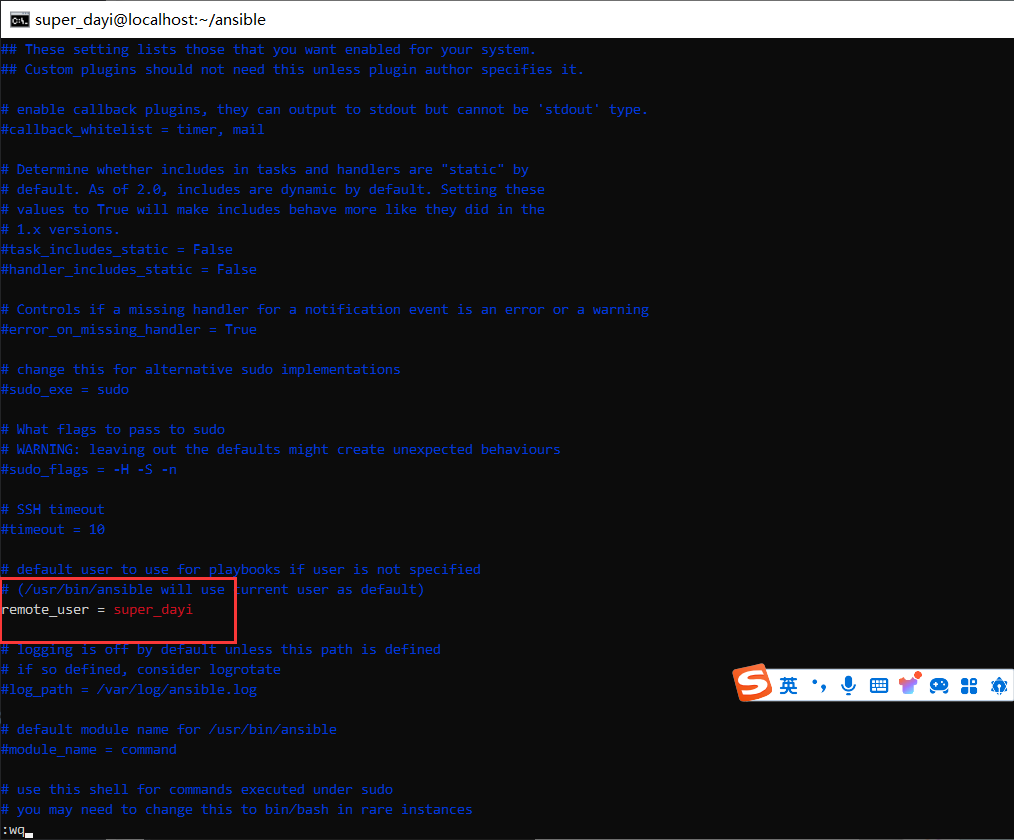
Task: Click comment # if so defined, consider logrotate
Action: [141, 669]
